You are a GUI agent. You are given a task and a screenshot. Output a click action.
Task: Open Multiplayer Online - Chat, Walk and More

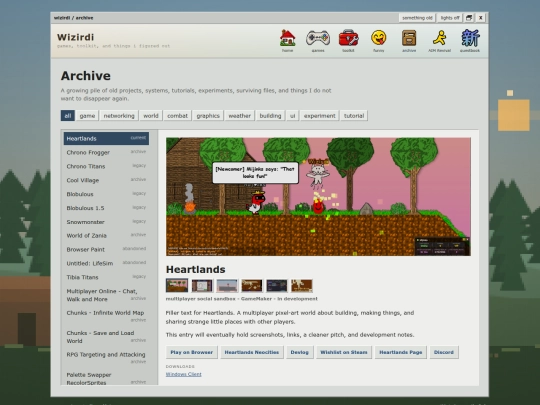(x=106, y=295)
